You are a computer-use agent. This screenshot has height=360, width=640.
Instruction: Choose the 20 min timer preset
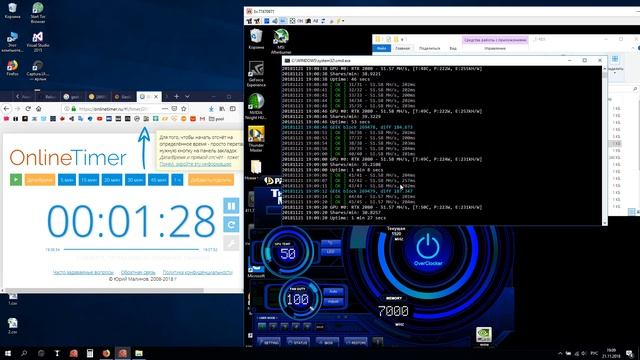112,180
